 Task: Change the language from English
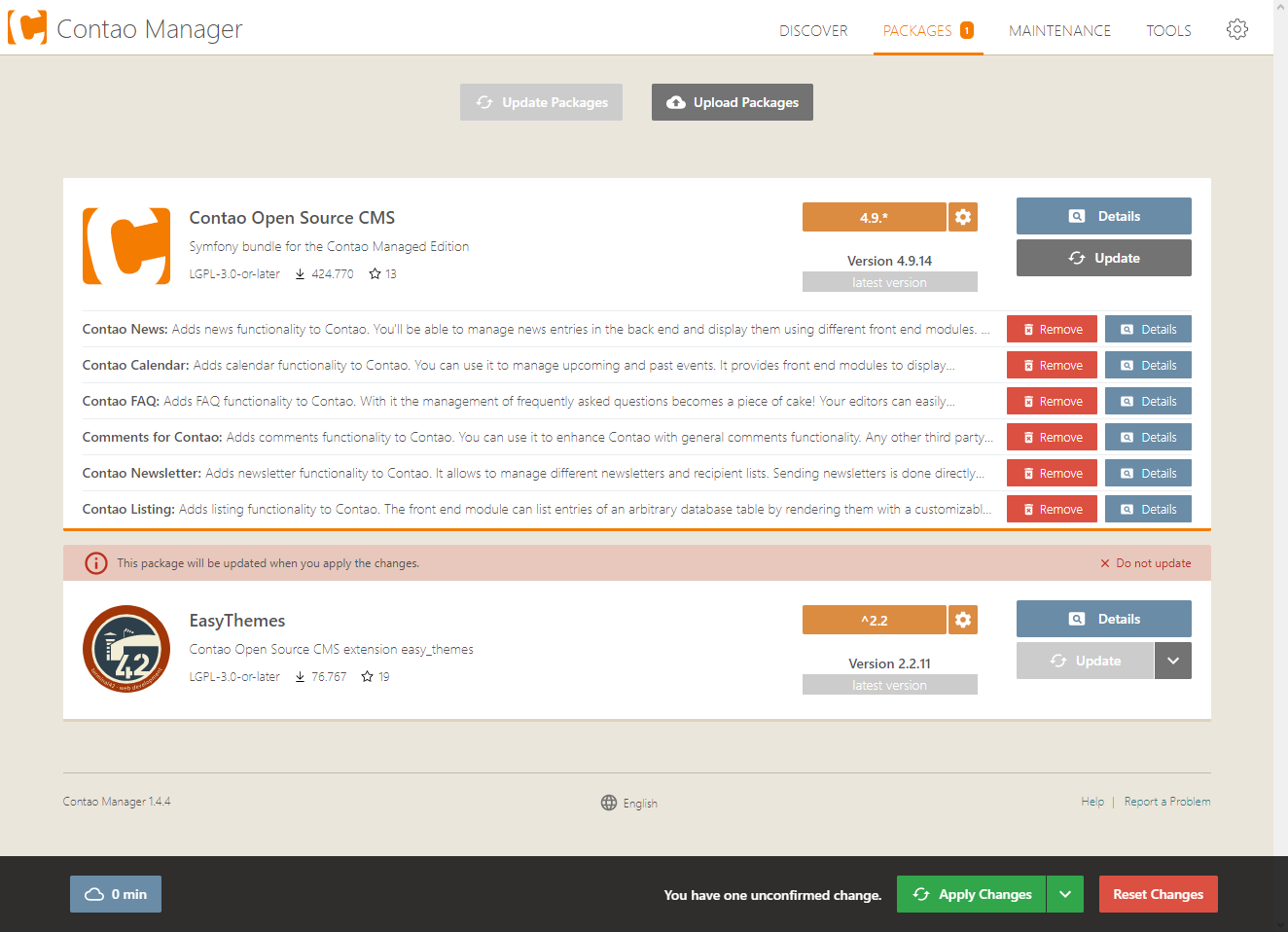coord(629,803)
